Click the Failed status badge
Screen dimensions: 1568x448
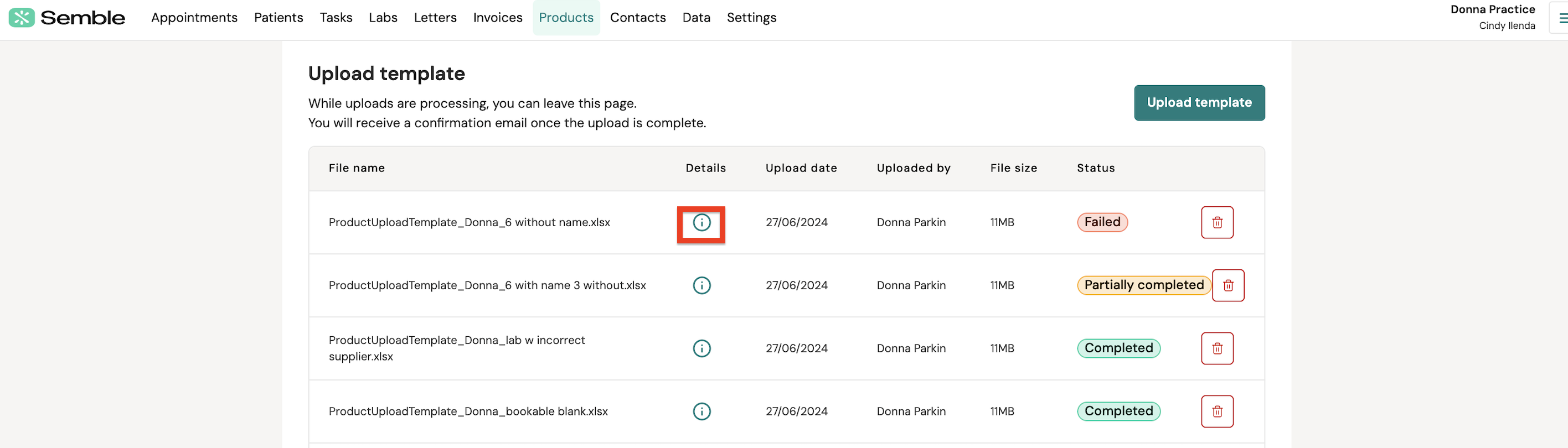coord(1102,222)
